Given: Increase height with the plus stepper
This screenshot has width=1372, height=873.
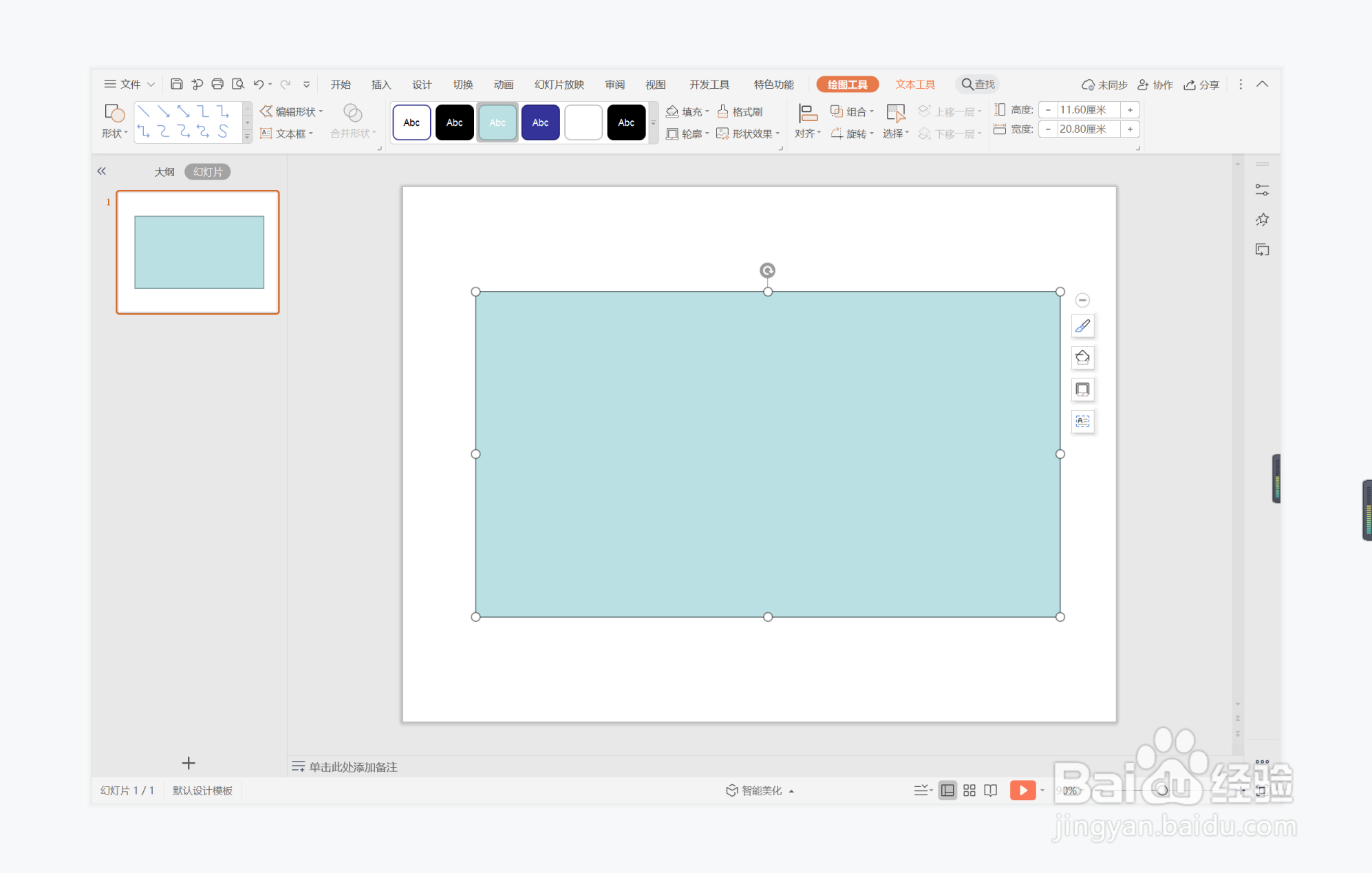Looking at the screenshot, I should [1130, 110].
